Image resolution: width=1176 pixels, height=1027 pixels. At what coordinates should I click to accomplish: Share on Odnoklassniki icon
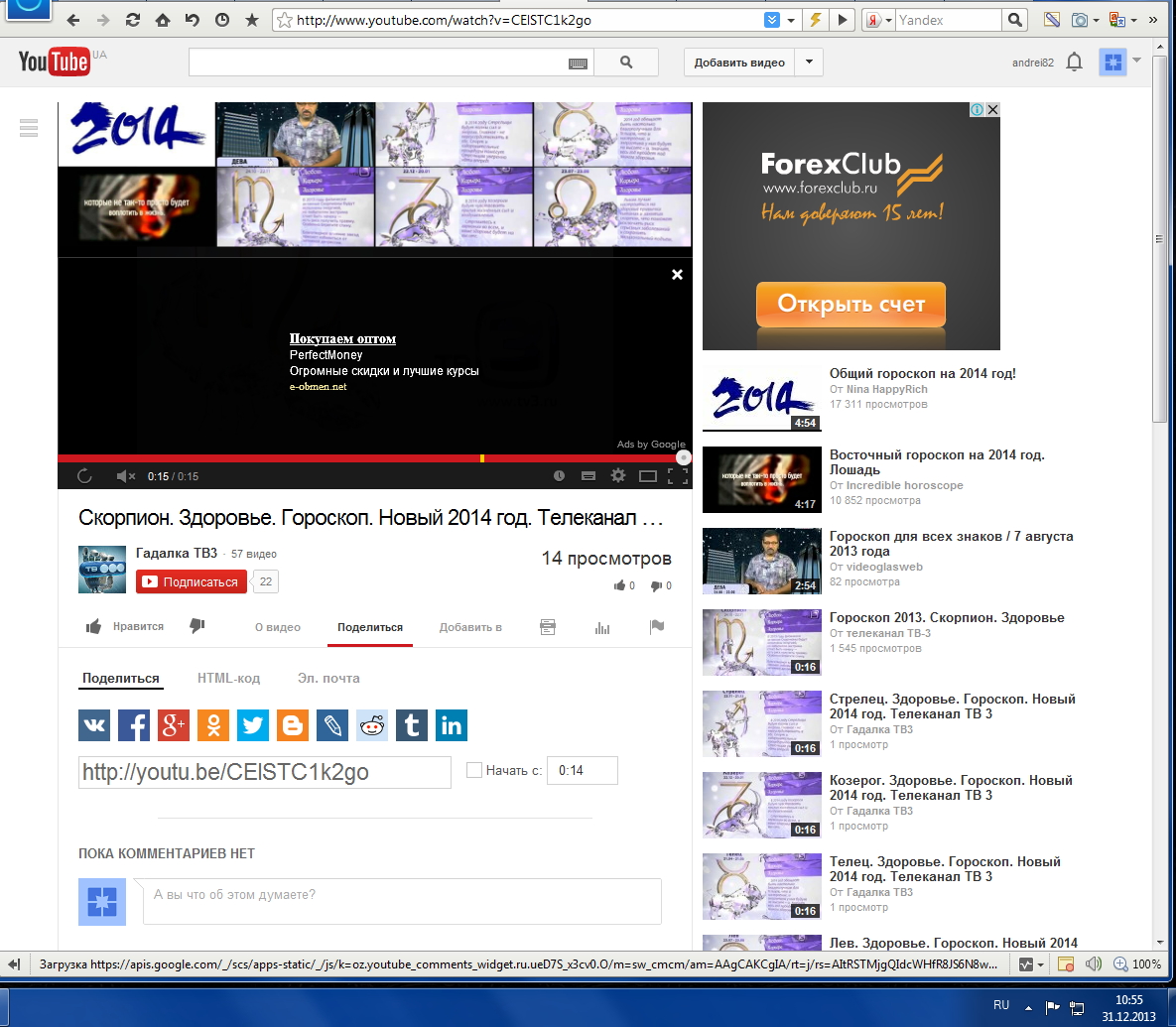213,725
